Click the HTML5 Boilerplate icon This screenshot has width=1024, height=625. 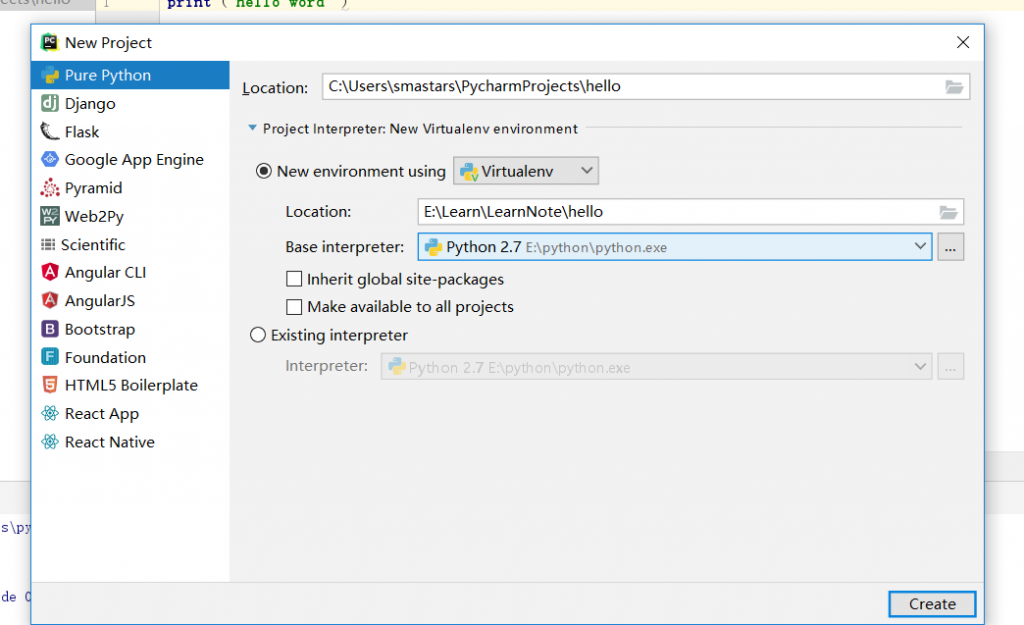[50, 385]
